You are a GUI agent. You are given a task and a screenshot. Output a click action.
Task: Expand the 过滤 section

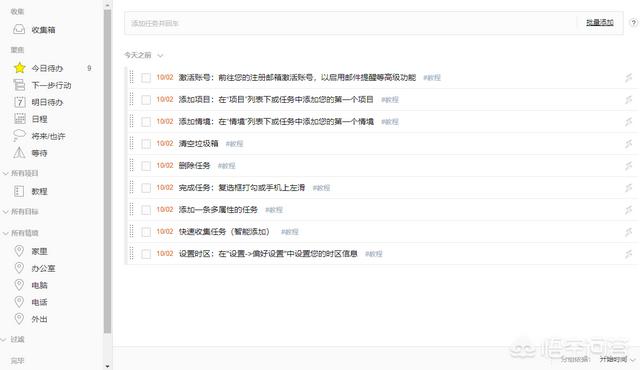click(4, 339)
